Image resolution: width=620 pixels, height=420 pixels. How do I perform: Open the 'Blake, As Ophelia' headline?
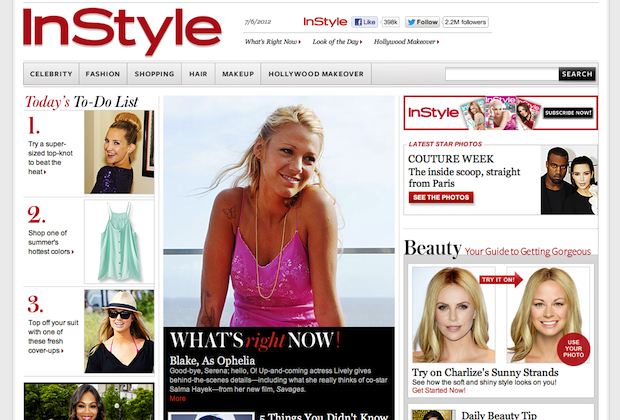212,361
